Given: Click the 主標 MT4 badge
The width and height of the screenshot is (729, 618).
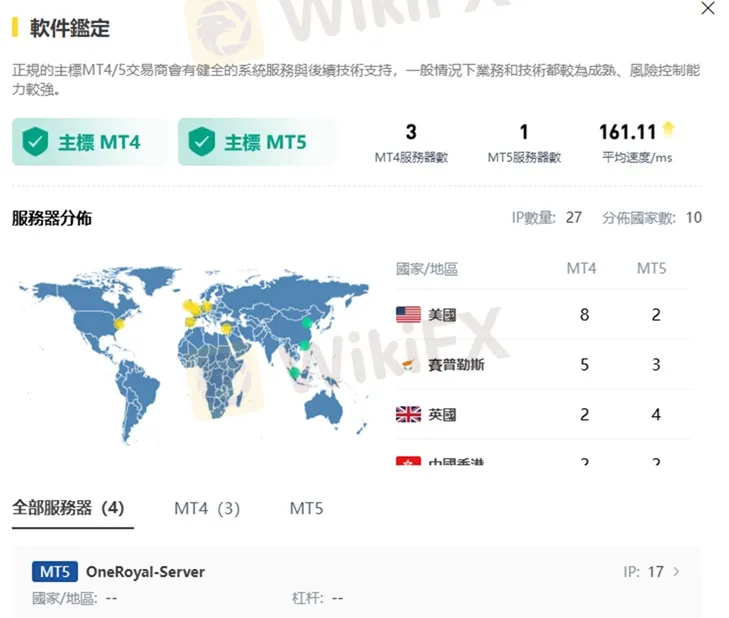Looking at the screenshot, I should click(x=89, y=142).
